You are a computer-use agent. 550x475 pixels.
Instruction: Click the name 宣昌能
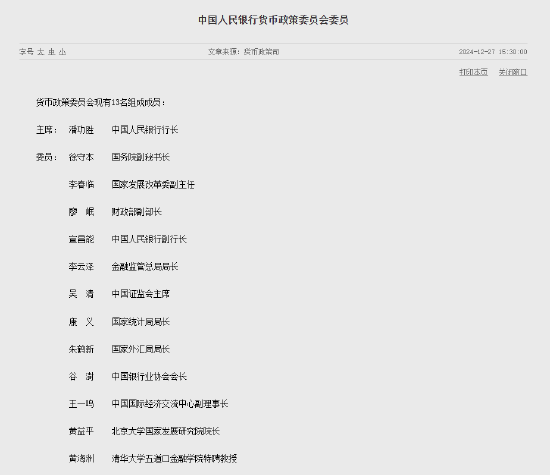pyautogui.click(x=81, y=239)
